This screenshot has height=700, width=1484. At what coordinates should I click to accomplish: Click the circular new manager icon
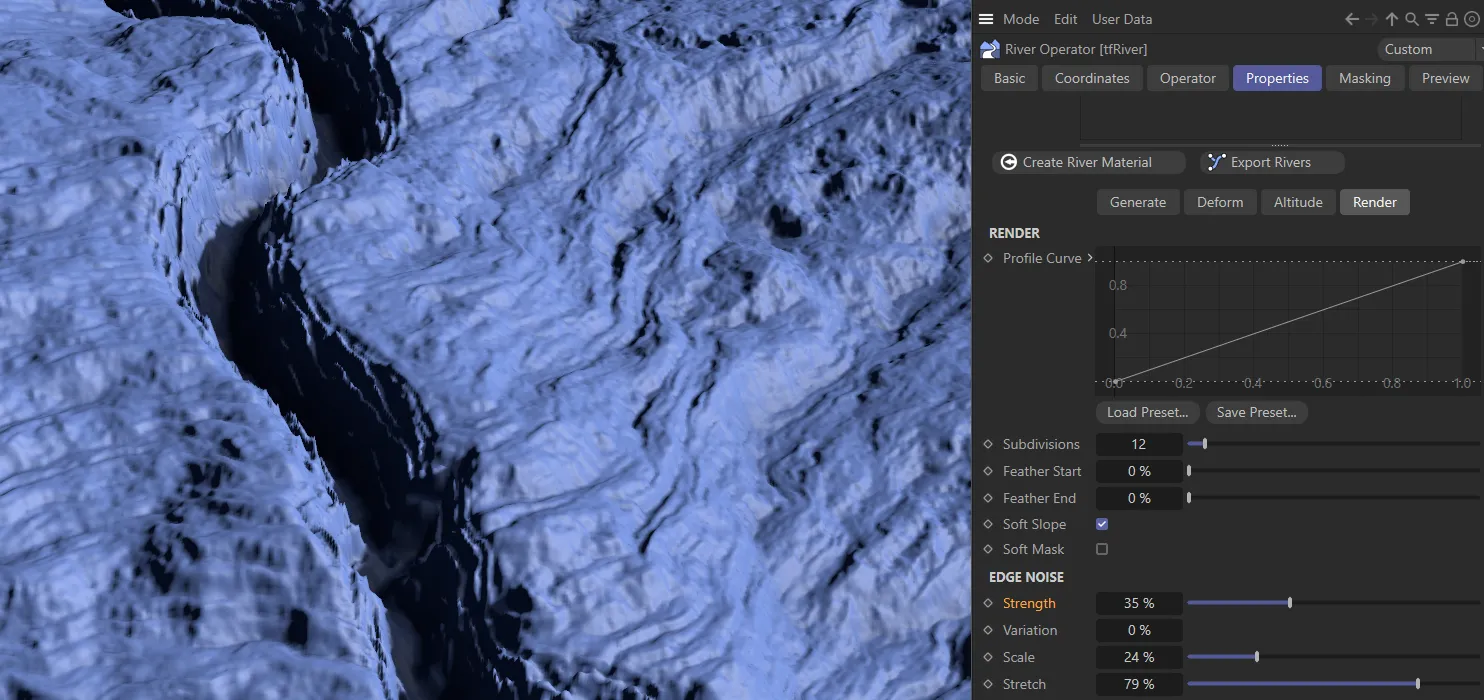[x=1470, y=19]
